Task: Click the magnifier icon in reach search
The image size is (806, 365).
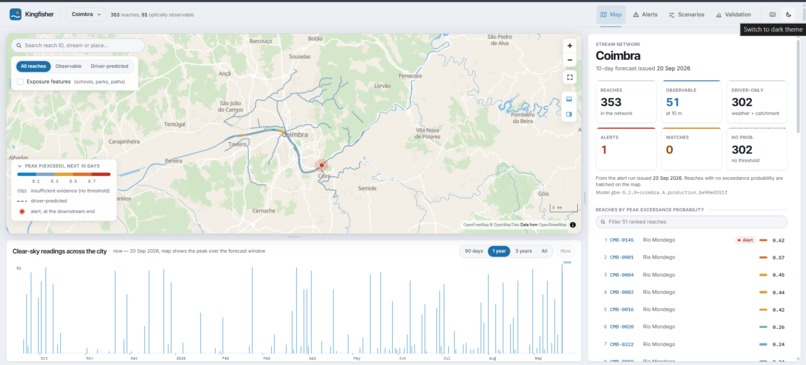Action: [x=19, y=46]
